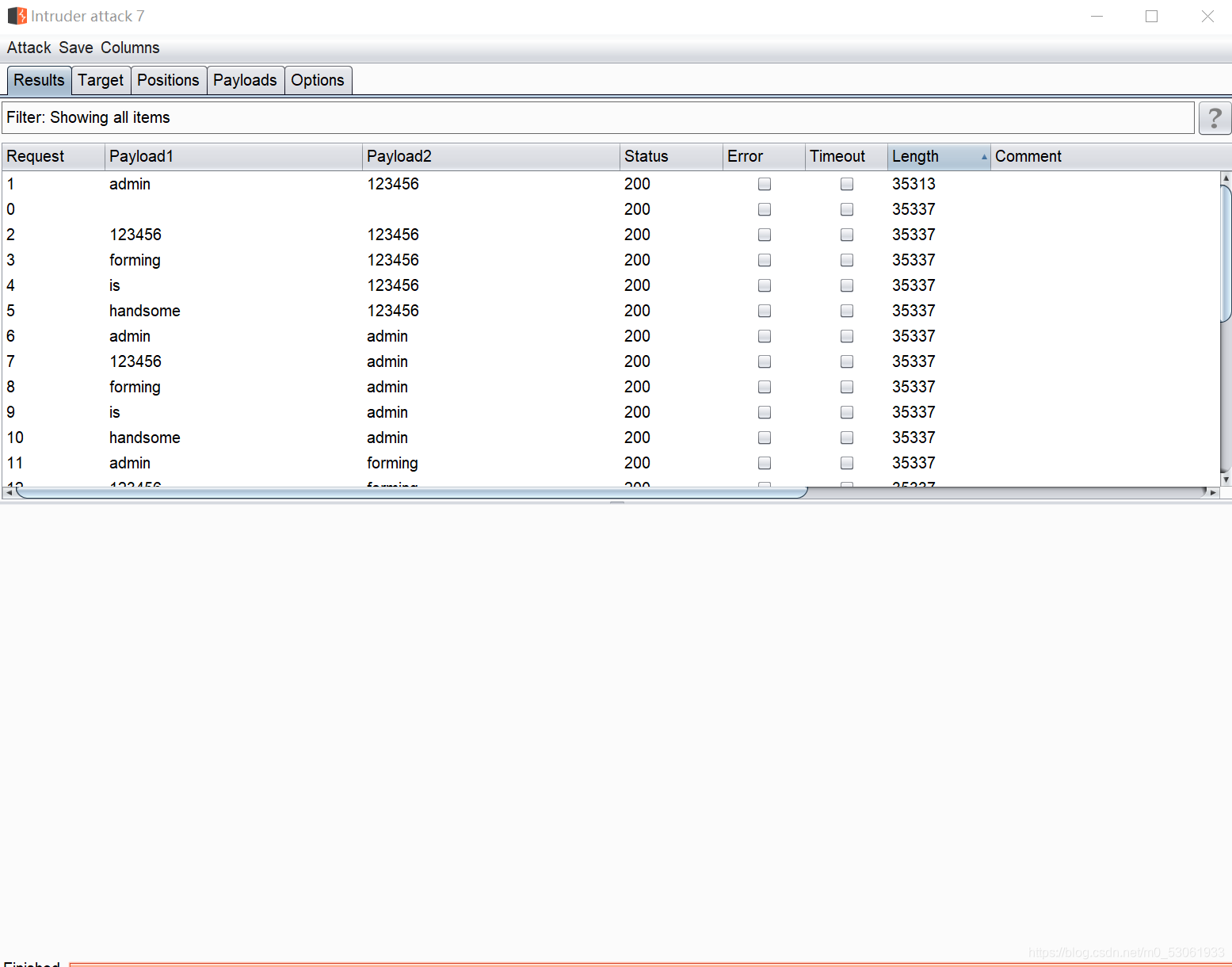Click Payload2 'forming' in request 11

392,463
